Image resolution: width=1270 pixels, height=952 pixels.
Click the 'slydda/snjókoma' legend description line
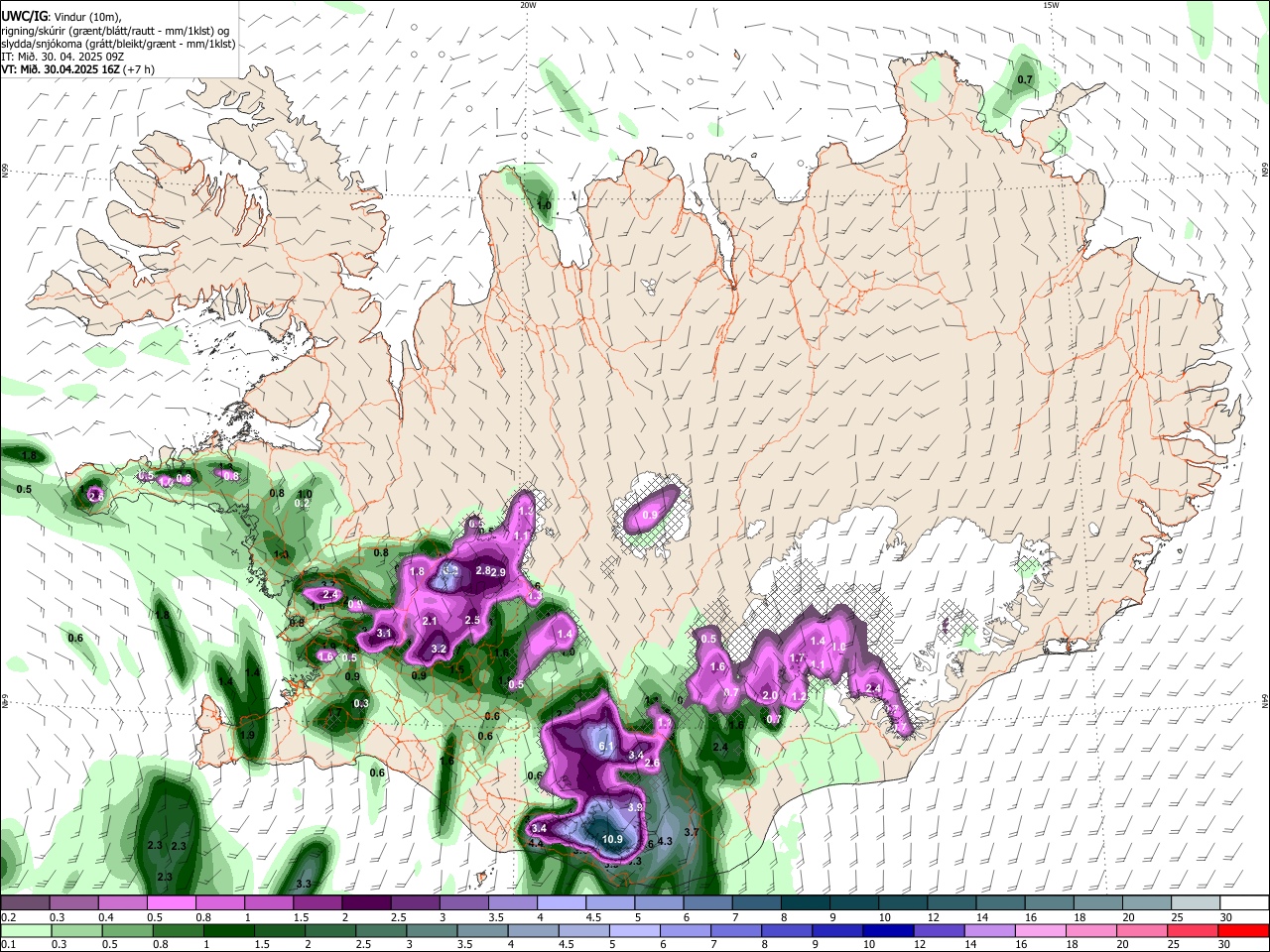pyautogui.click(x=118, y=44)
